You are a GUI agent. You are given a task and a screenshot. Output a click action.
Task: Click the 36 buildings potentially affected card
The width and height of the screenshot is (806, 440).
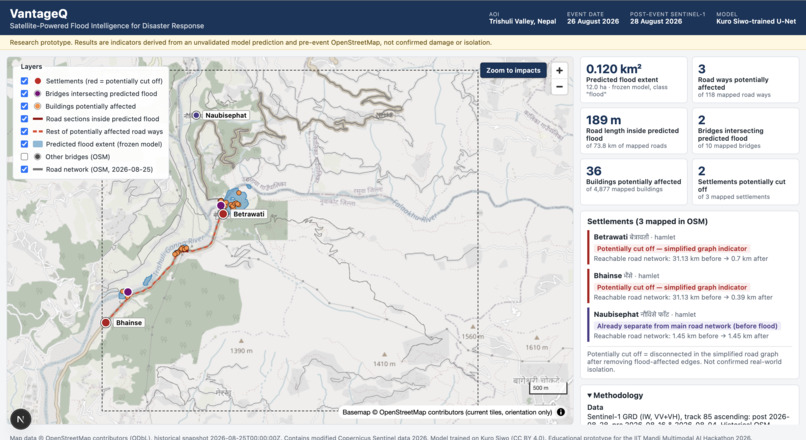pos(633,181)
